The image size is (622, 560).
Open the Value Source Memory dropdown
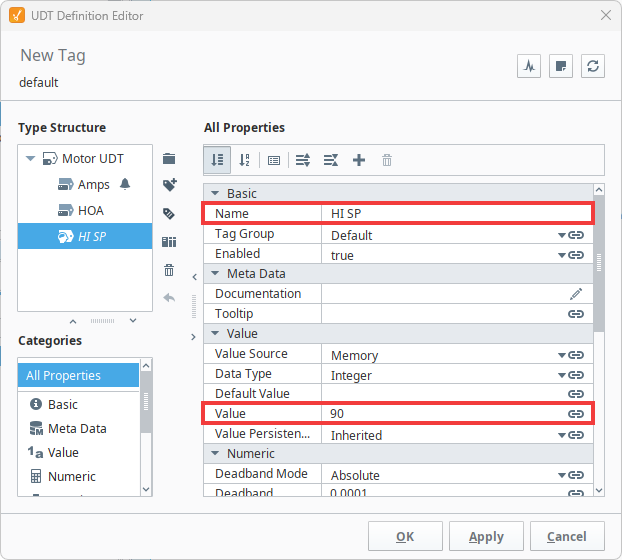click(x=562, y=355)
